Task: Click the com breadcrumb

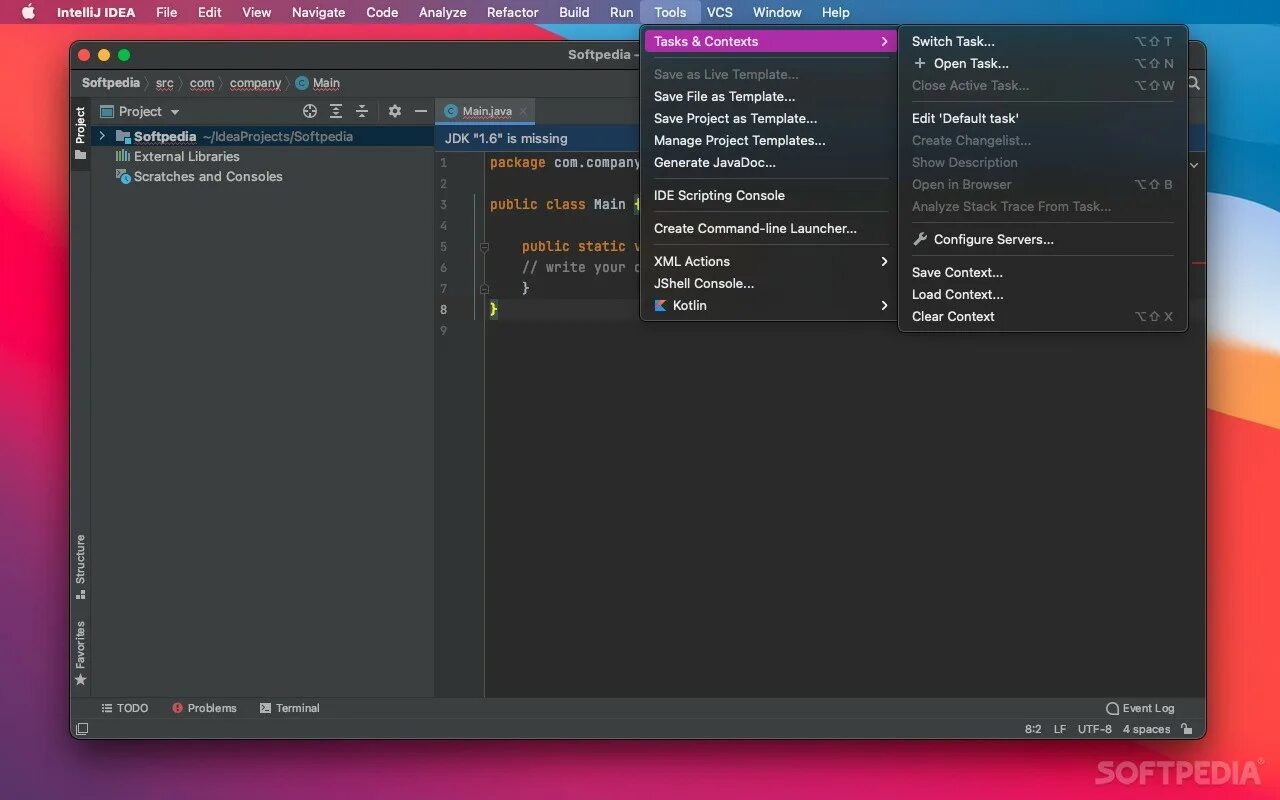Action: [x=202, y=83]
